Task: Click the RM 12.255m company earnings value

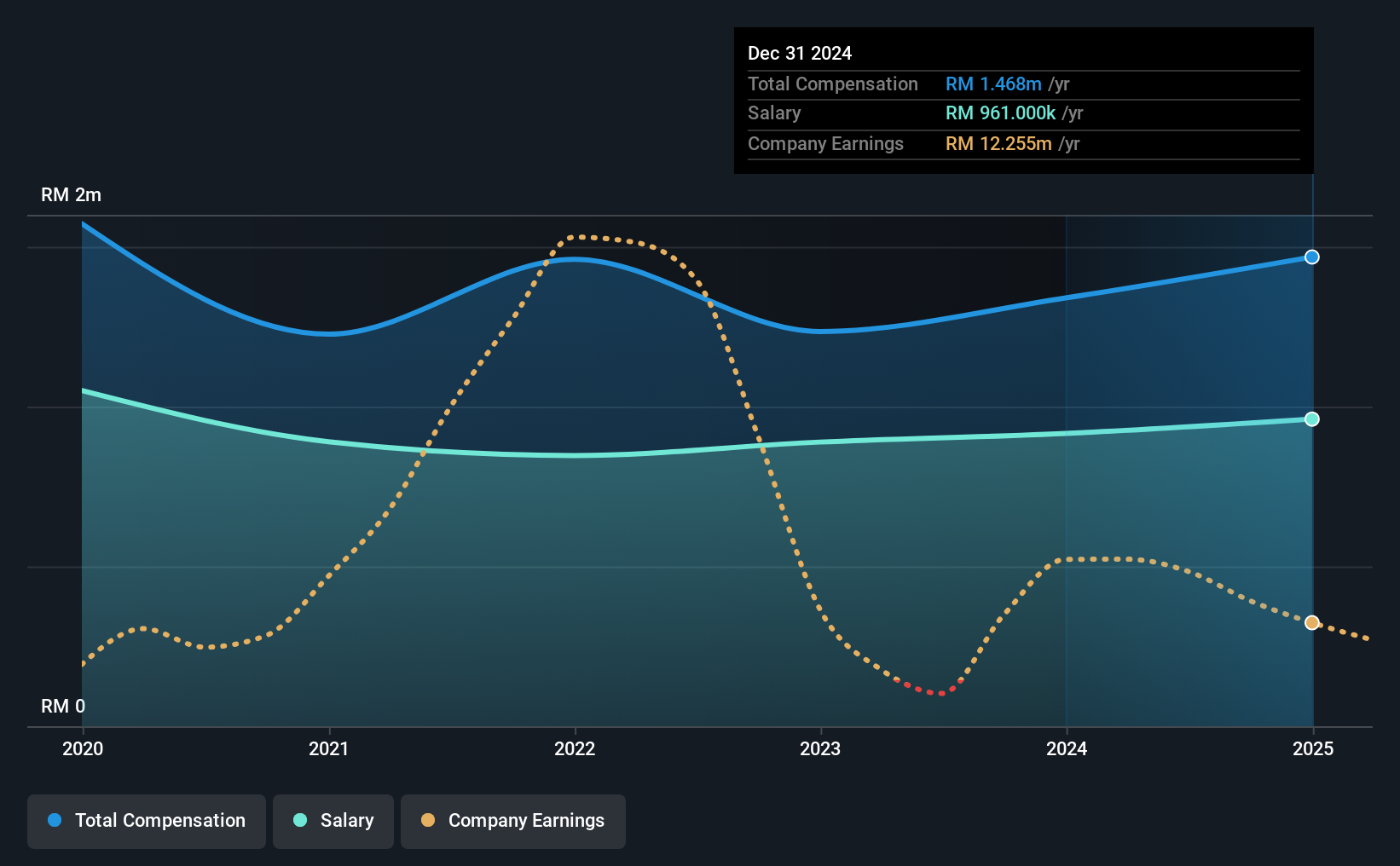Action: click(998, 143)
